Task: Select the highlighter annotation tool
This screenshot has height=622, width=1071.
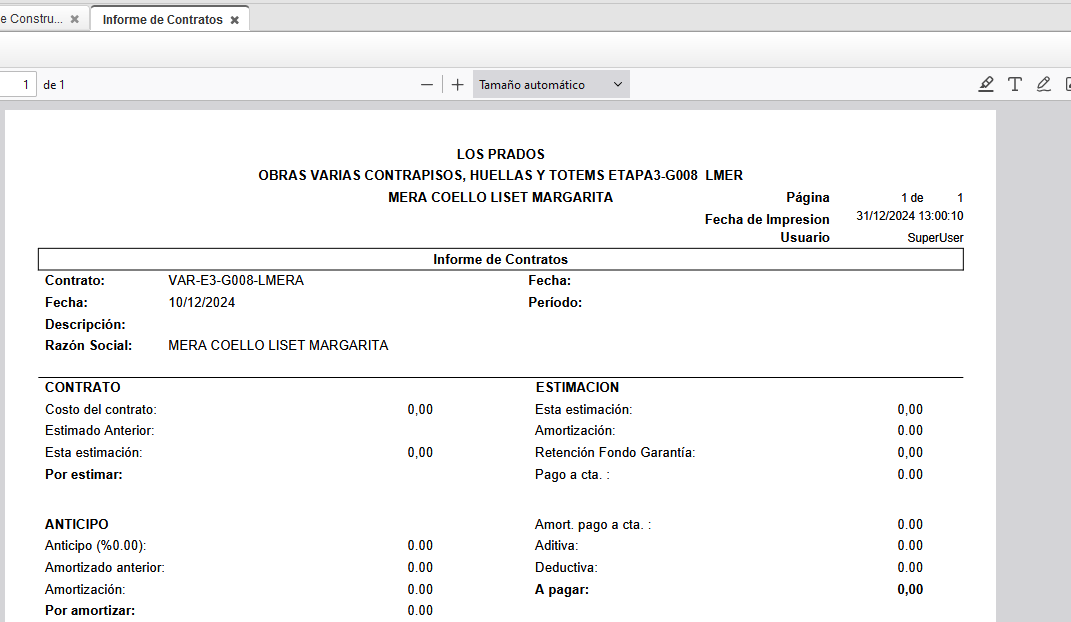Action: point(986,85)
